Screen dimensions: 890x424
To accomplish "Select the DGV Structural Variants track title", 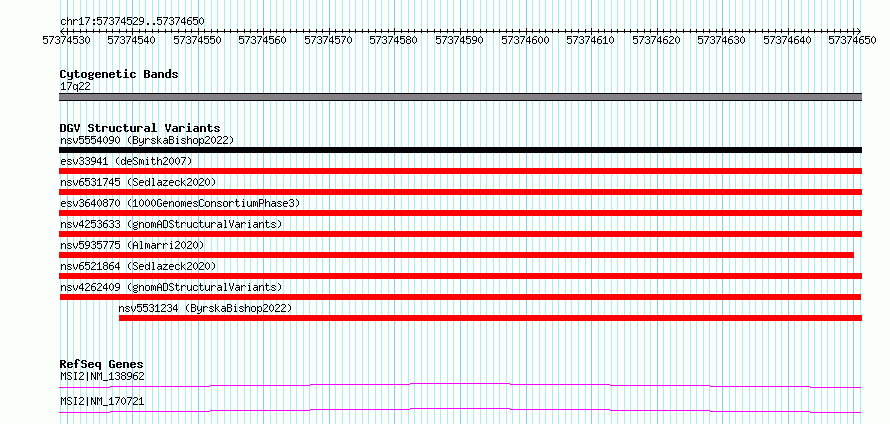I will coord(140,128).
